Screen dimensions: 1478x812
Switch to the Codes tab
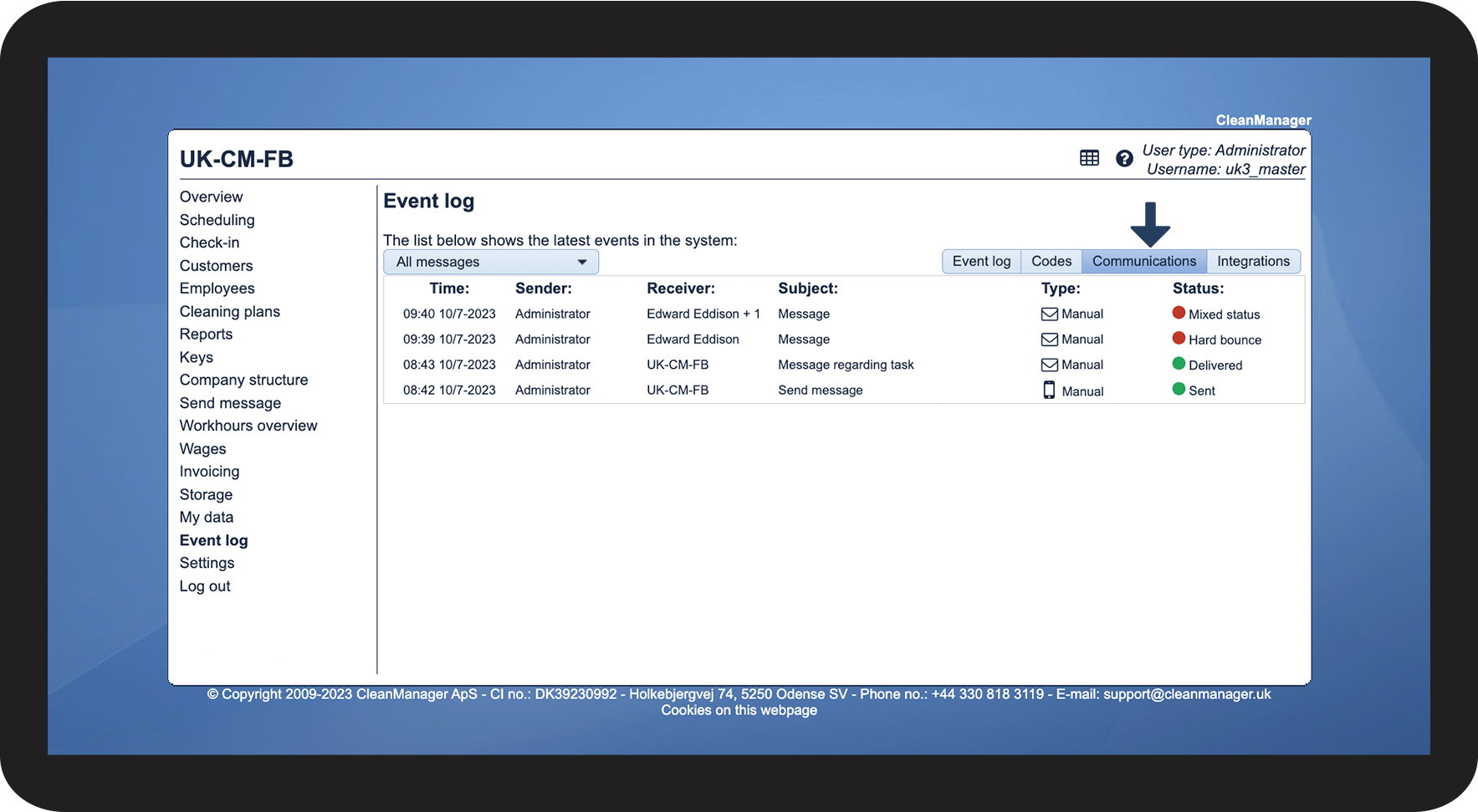pos(1051,261)
